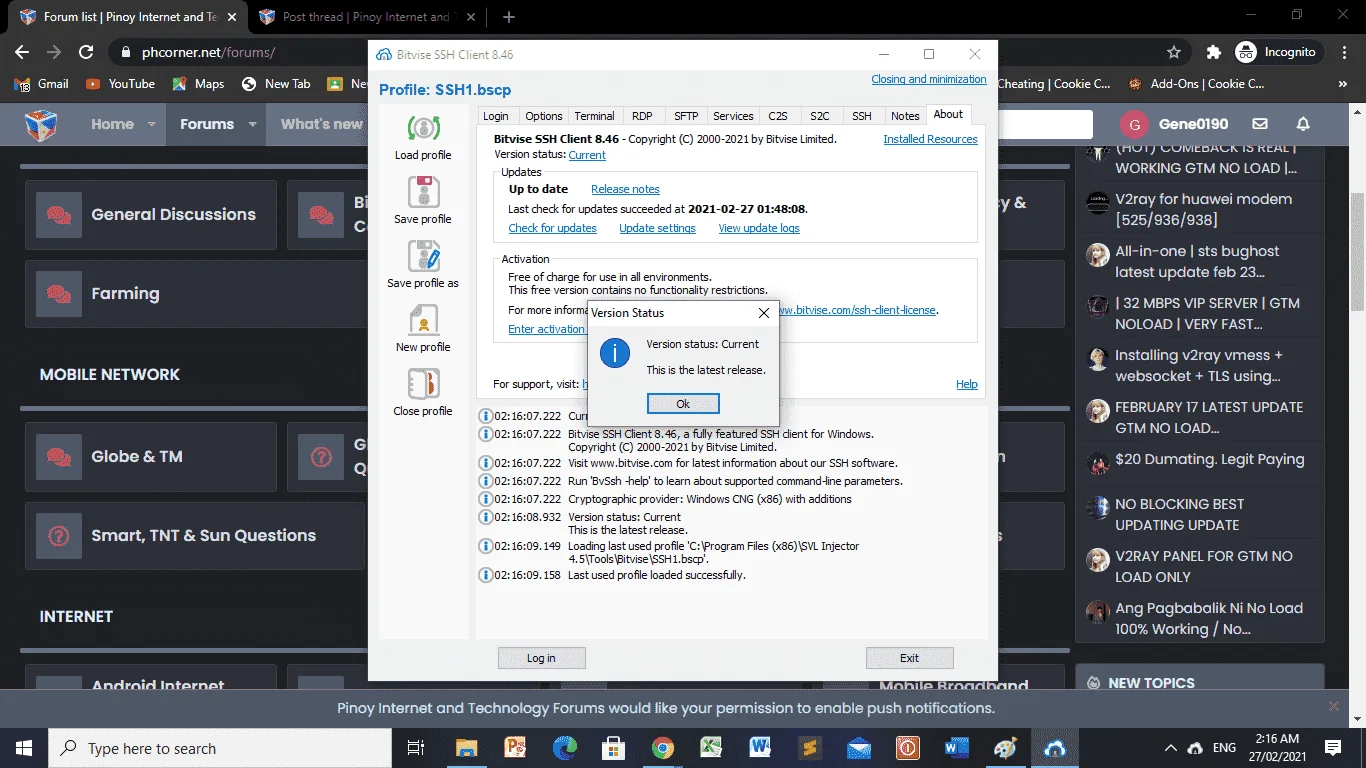Click View update logs link
The image size is (1366, 768).
[759, 228]
